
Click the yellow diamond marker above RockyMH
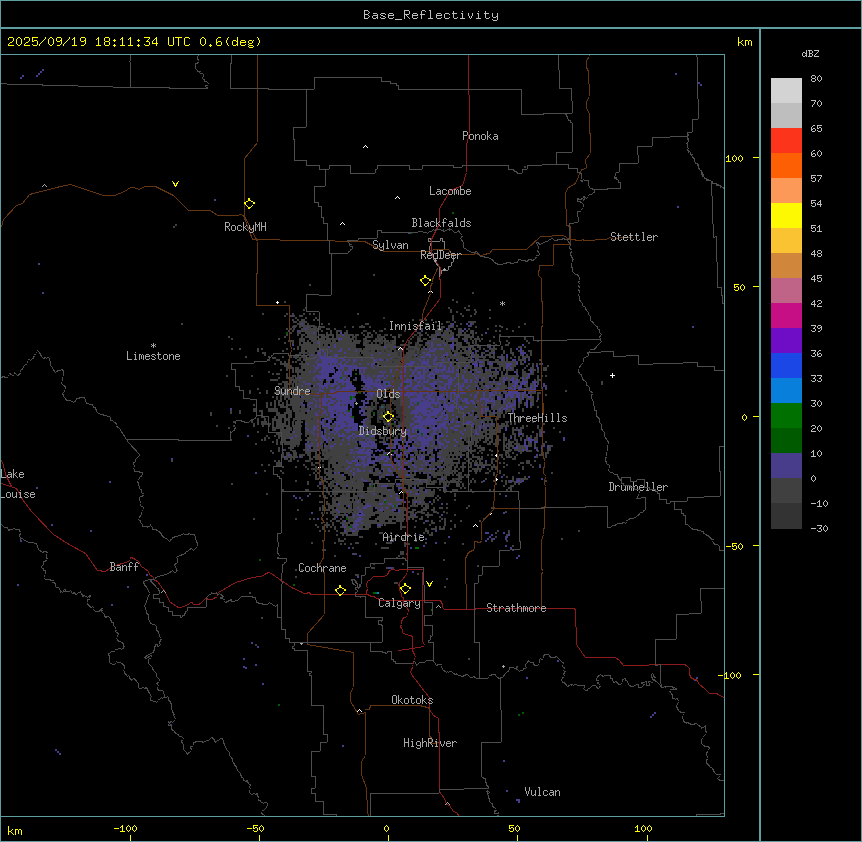point(249,203)
